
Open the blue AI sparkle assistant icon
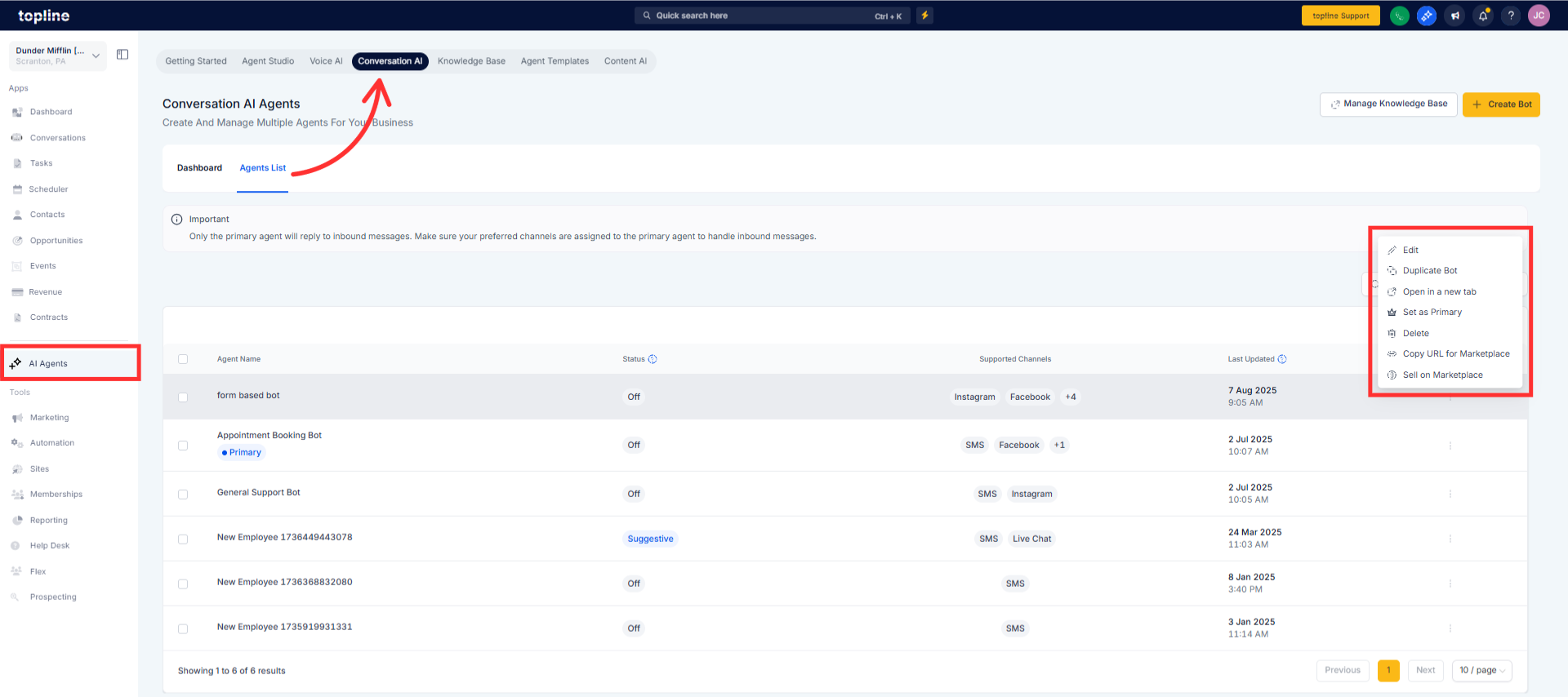(x=1427, y=16)
